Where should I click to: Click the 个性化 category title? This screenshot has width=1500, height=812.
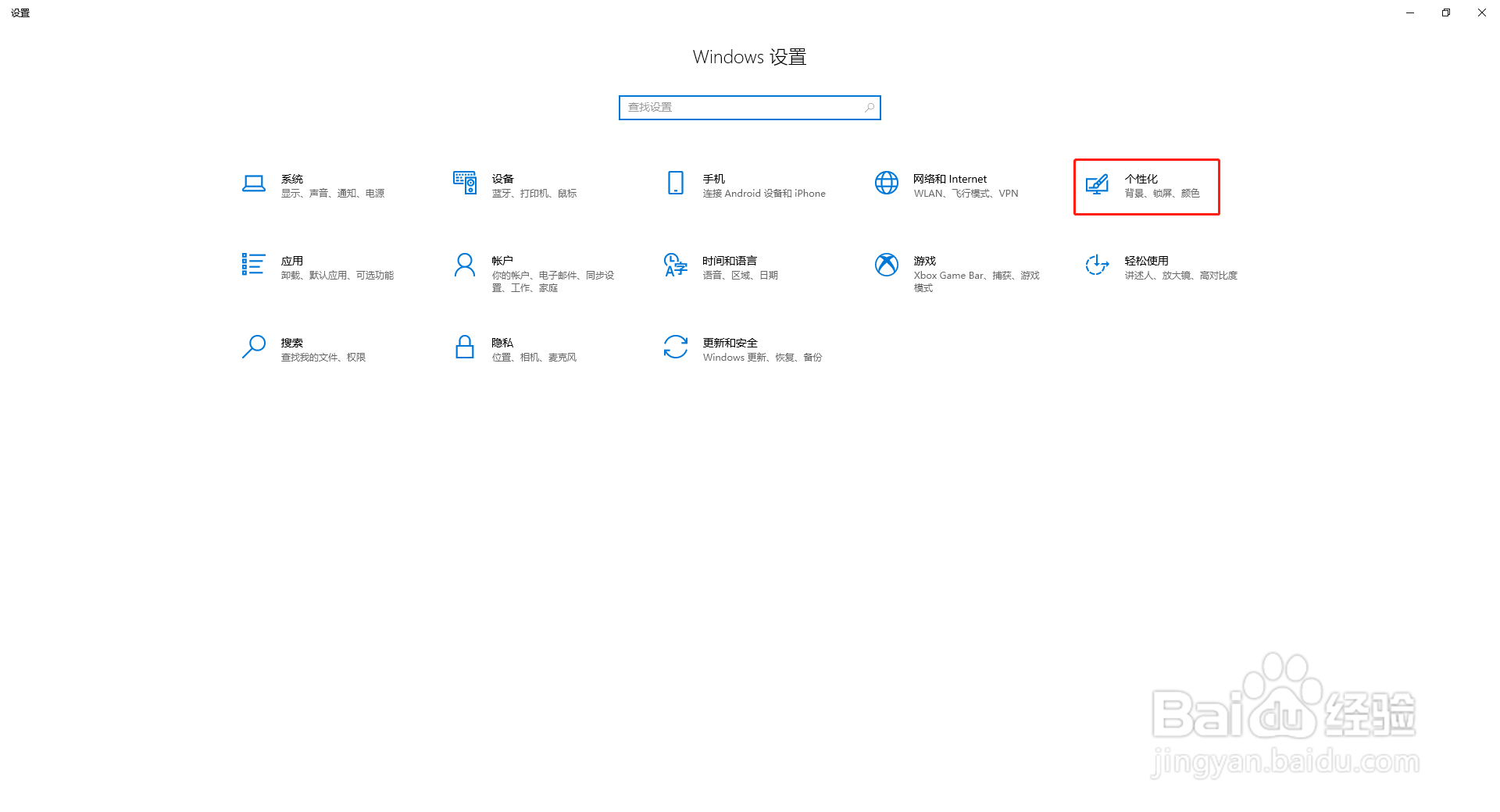(1141, 179)
